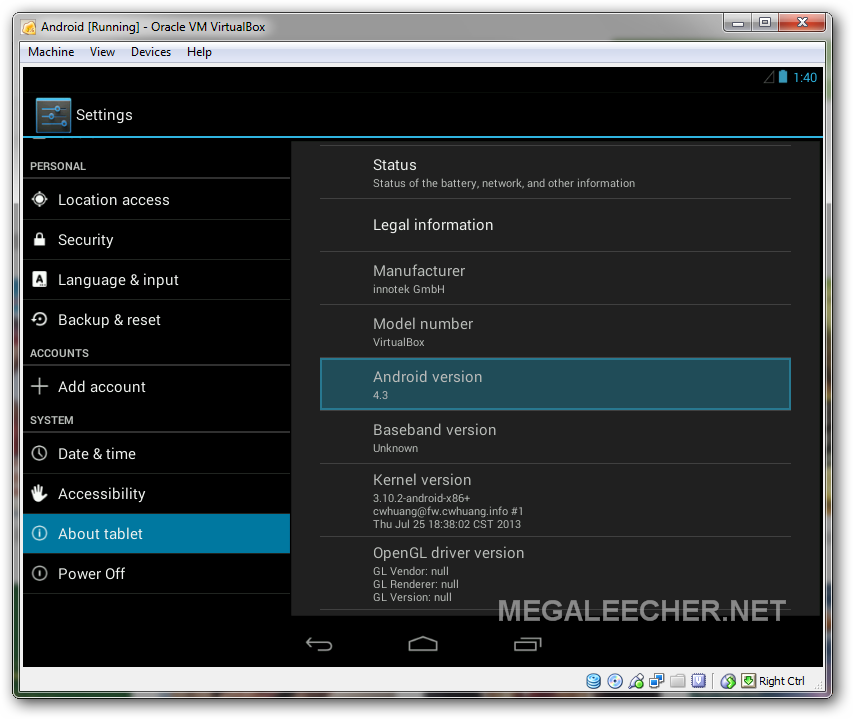Tap the OpenGL driver version row

(x=555, y=573)
